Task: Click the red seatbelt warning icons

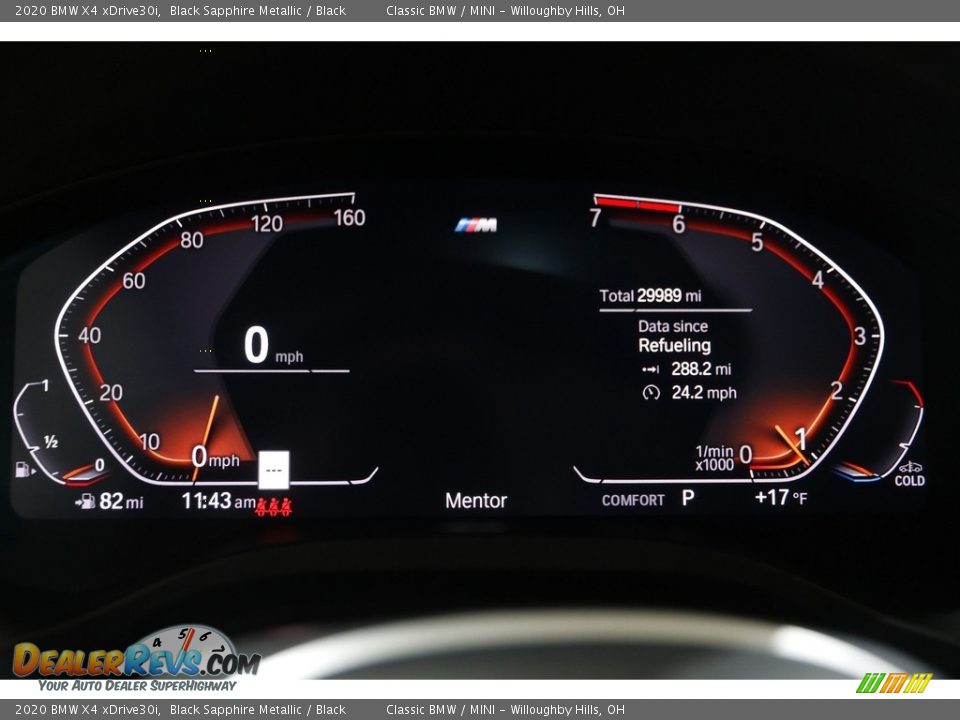Action: pyautogui.click(x=274, y=506)
